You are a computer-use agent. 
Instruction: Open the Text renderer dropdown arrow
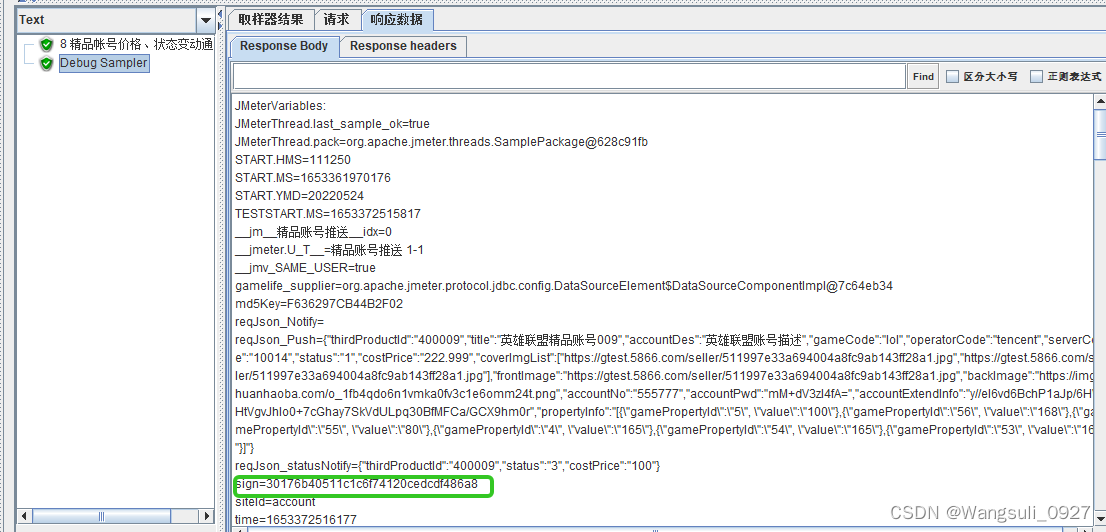(x=205, y=20)
